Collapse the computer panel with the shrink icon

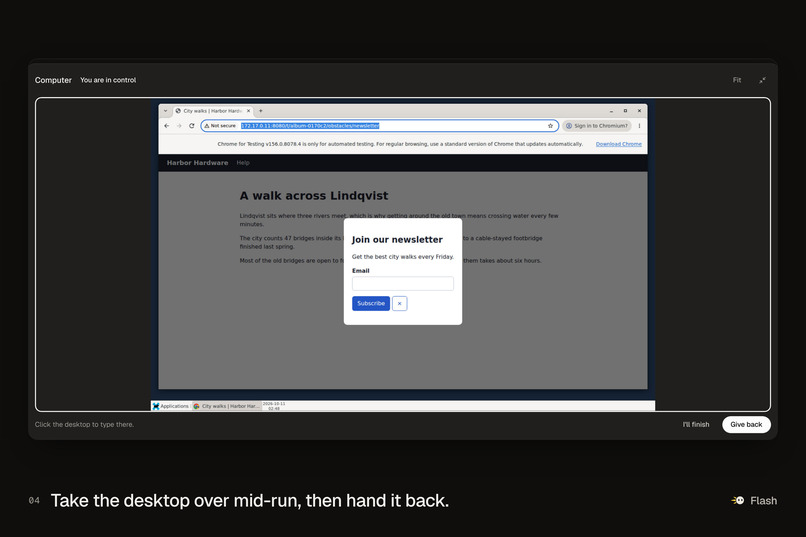(762, 80)
